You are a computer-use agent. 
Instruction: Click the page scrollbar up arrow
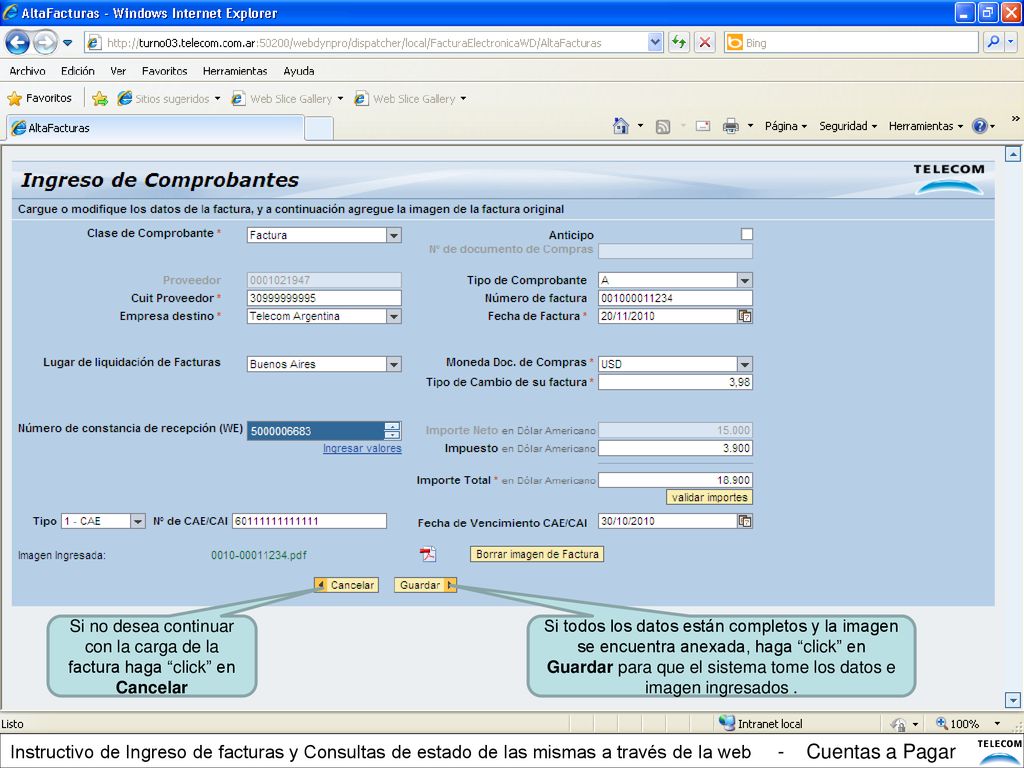coord(1012,154)
